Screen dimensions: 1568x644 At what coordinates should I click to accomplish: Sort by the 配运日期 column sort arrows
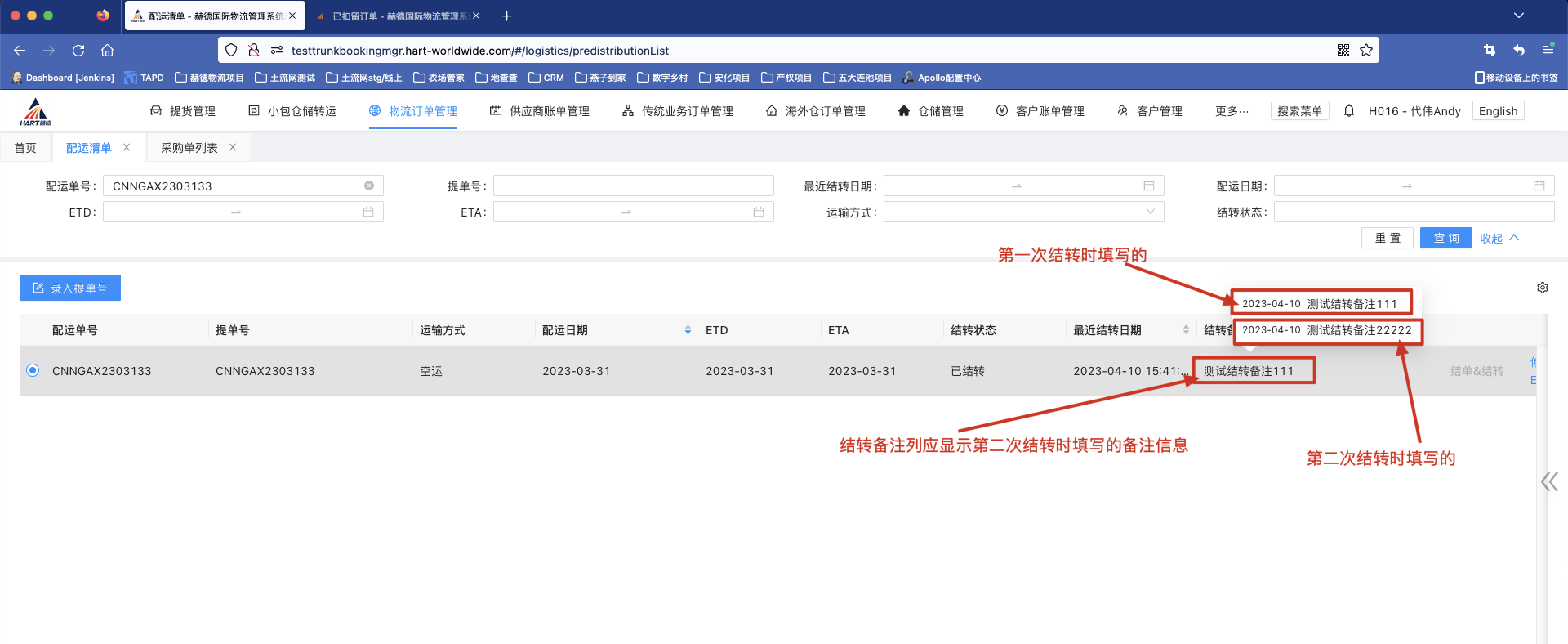pyautogui.click(x=688, y=330)
